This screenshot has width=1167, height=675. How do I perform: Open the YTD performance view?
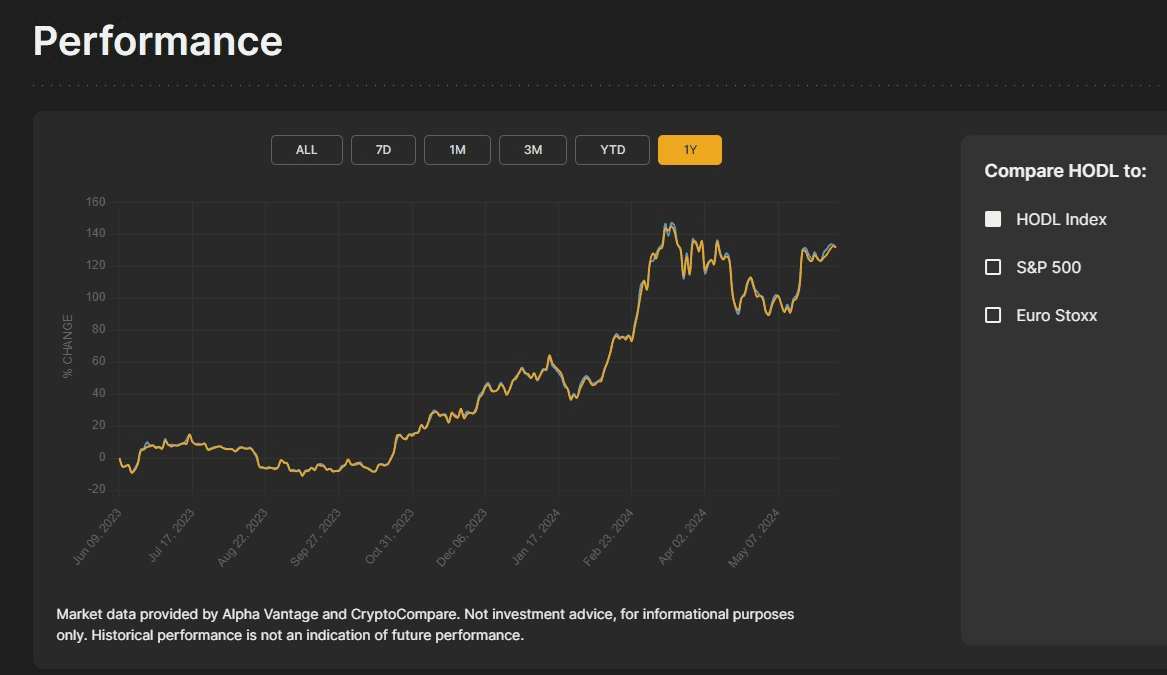(x=612, y=149)
